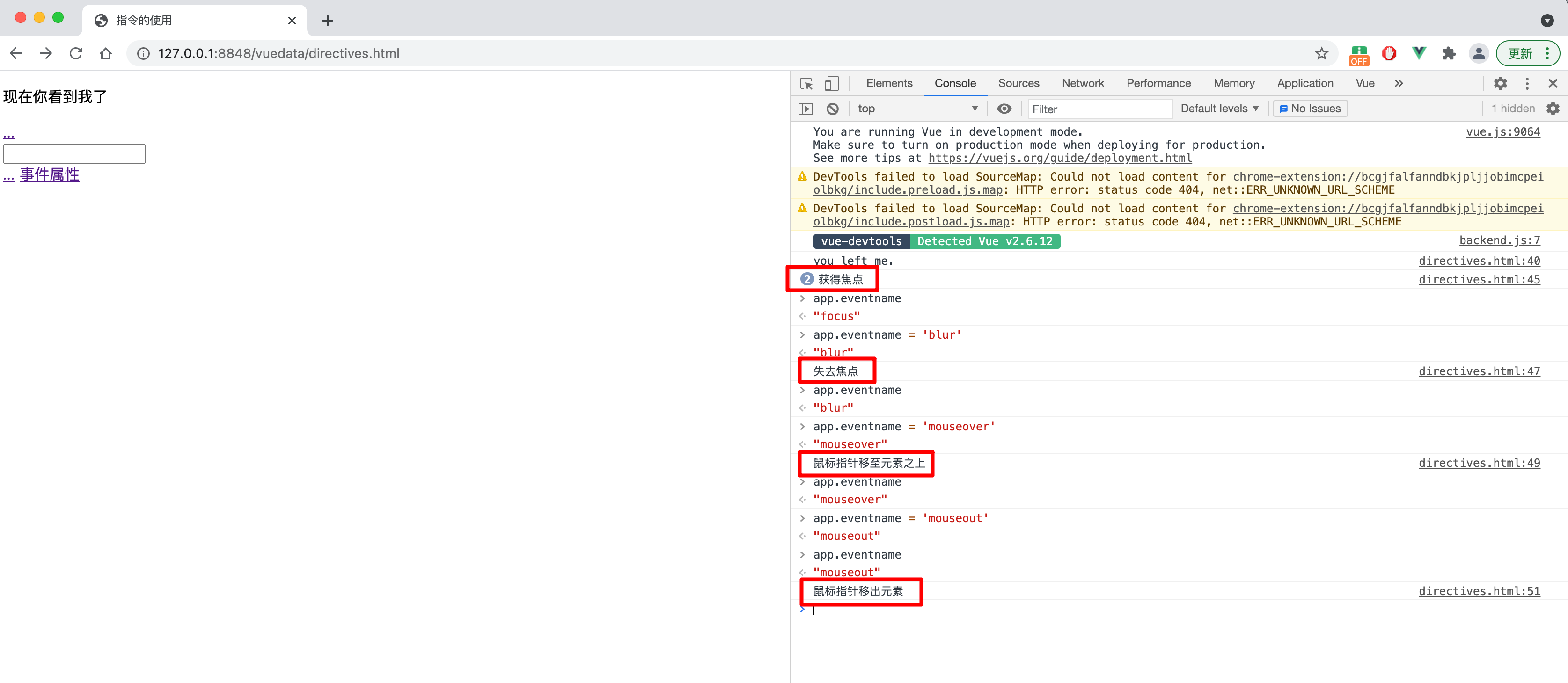The height and width of the screenshot is (683, 1568).
Task: Click the Vue devtools extension icon
Action: pos(1419,53)
